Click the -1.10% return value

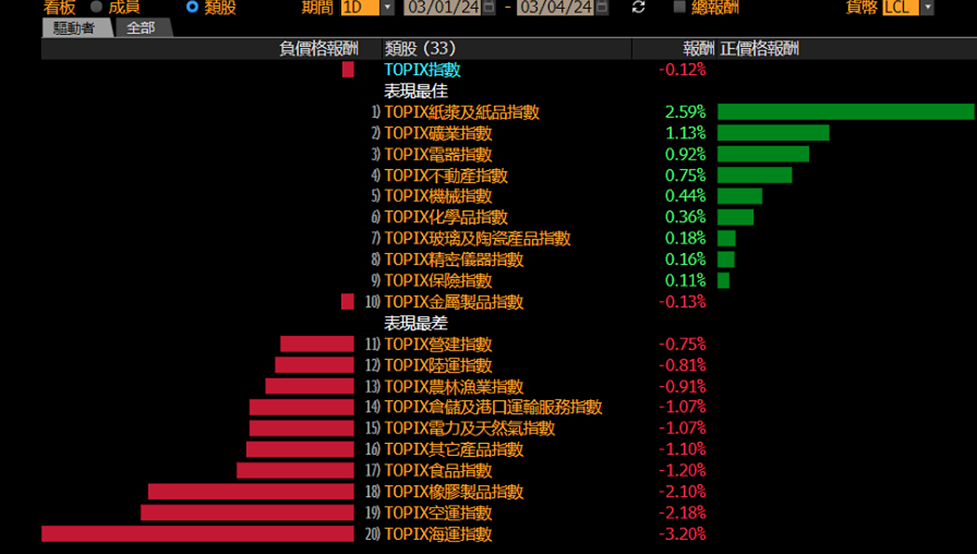point(682,449)
